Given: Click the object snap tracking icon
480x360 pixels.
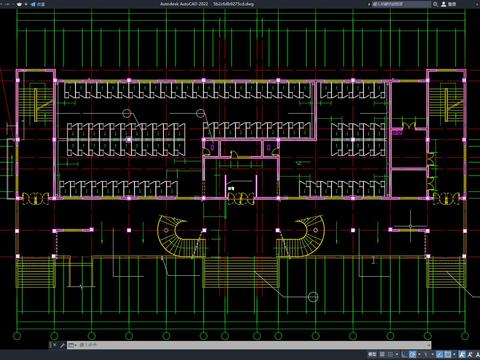Looking at the screenshot, I should tap(440, 354).
